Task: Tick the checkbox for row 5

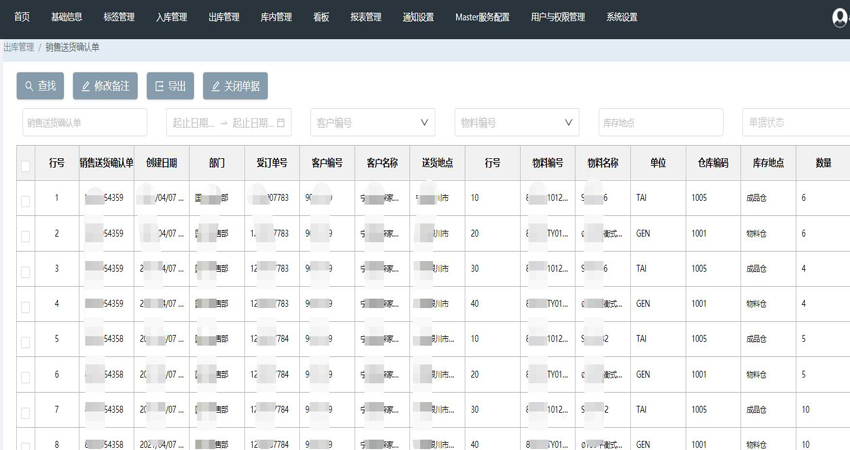Action: pos(26,341)
